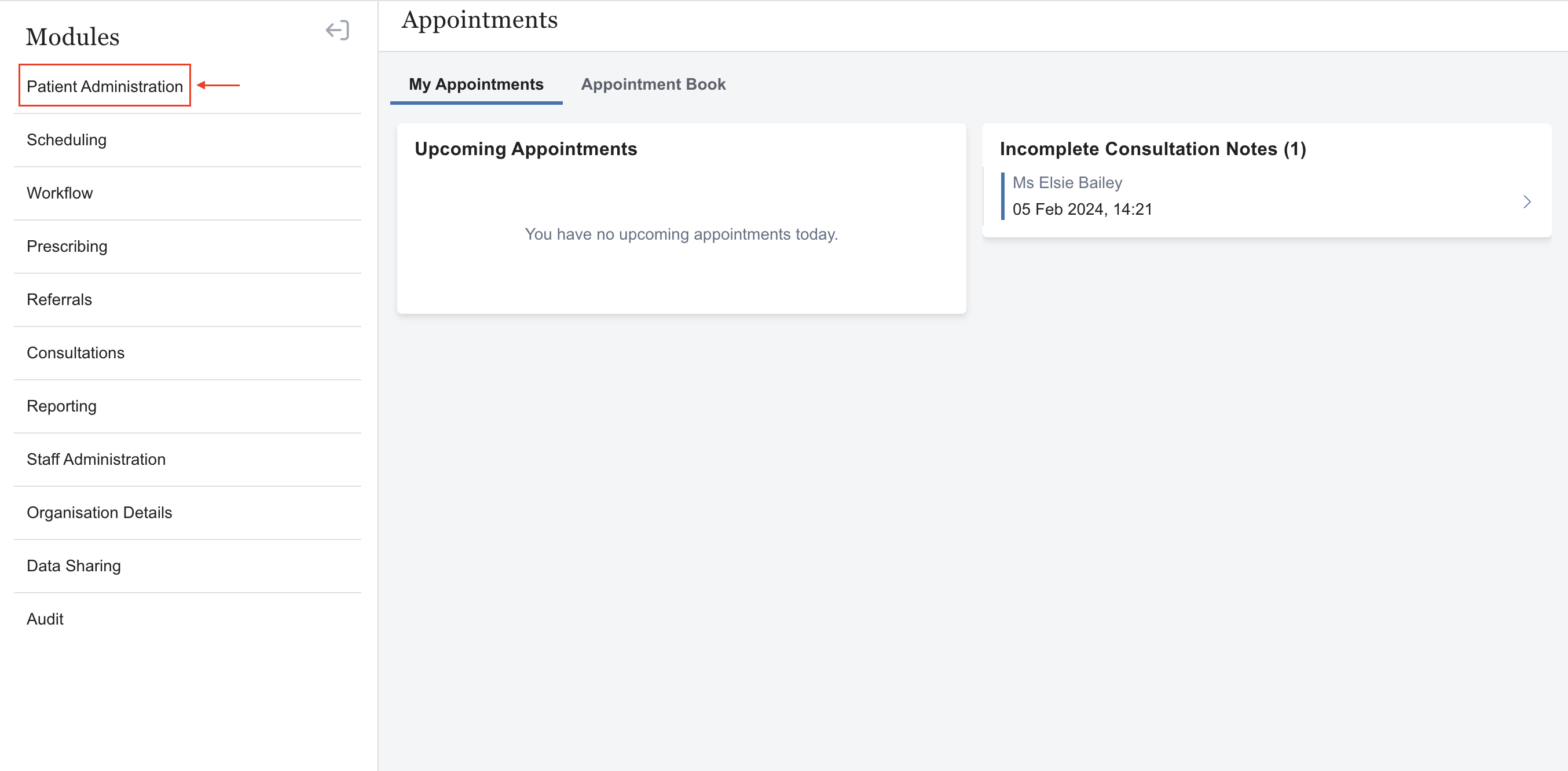The height and width of the screenshot is (771, 1568).
Task: Open Organisation Details
Action: (x=99, y=512)
